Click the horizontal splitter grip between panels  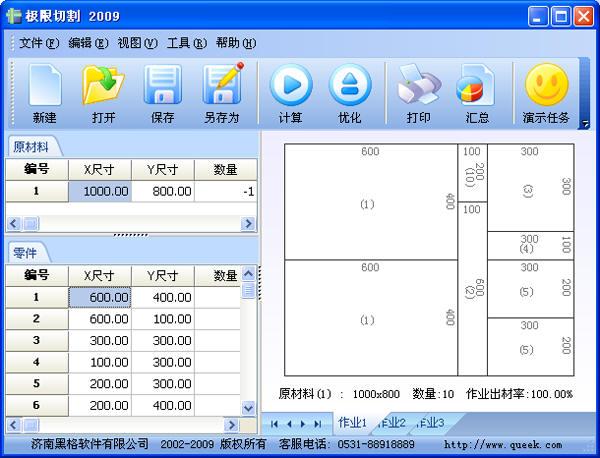click(x=130, y=235)
